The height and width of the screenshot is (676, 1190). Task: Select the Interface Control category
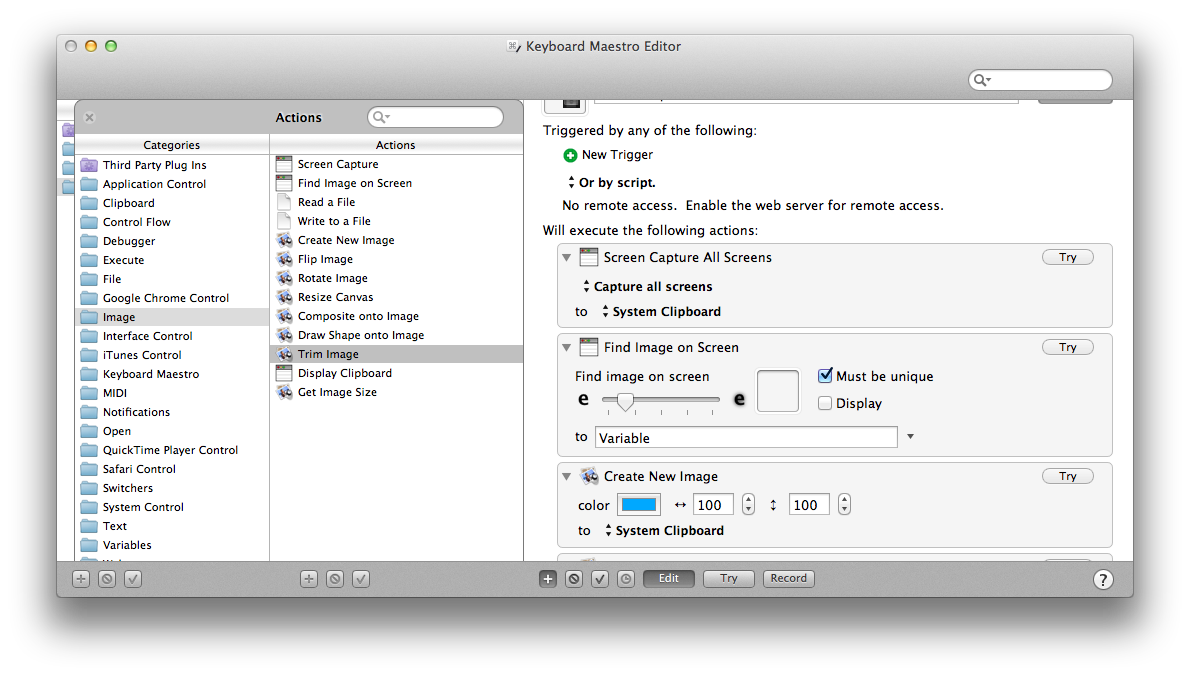tap(147, 336)
